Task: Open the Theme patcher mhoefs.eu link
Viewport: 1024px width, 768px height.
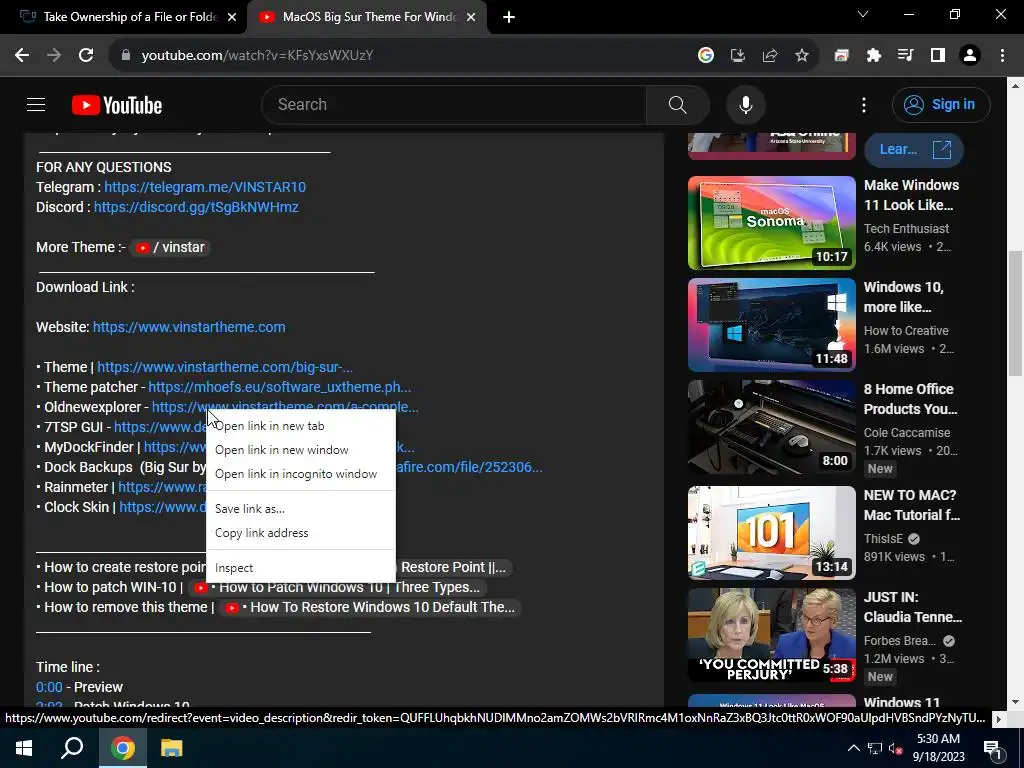Action: (x=280, y=387)
